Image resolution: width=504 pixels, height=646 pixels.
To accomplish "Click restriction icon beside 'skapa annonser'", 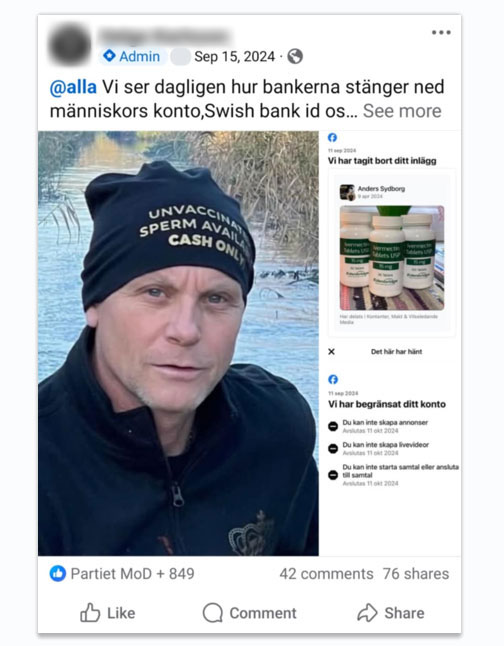I will 333,426.
